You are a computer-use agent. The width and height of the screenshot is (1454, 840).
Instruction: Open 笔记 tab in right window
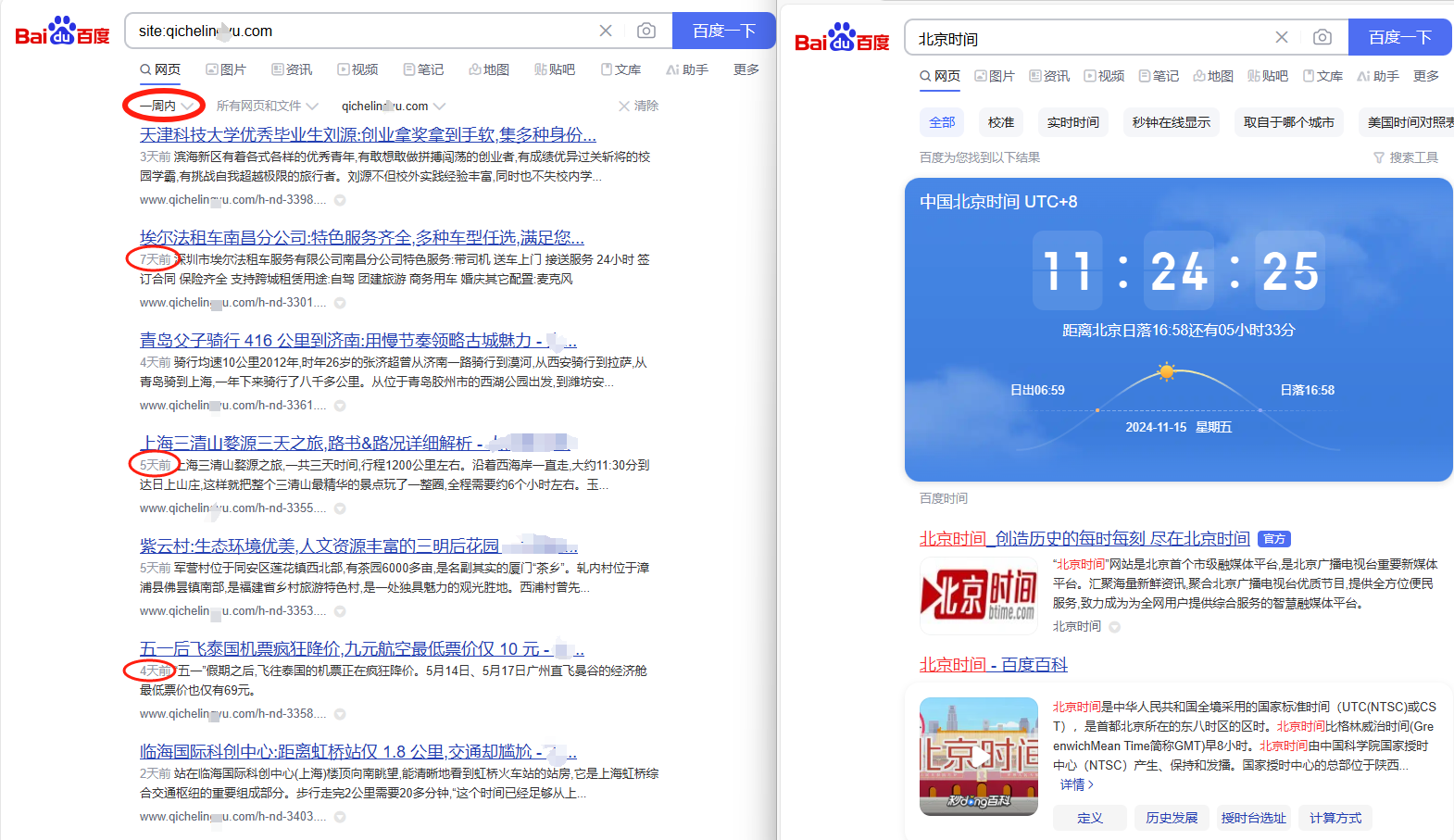click(1159, 76)
